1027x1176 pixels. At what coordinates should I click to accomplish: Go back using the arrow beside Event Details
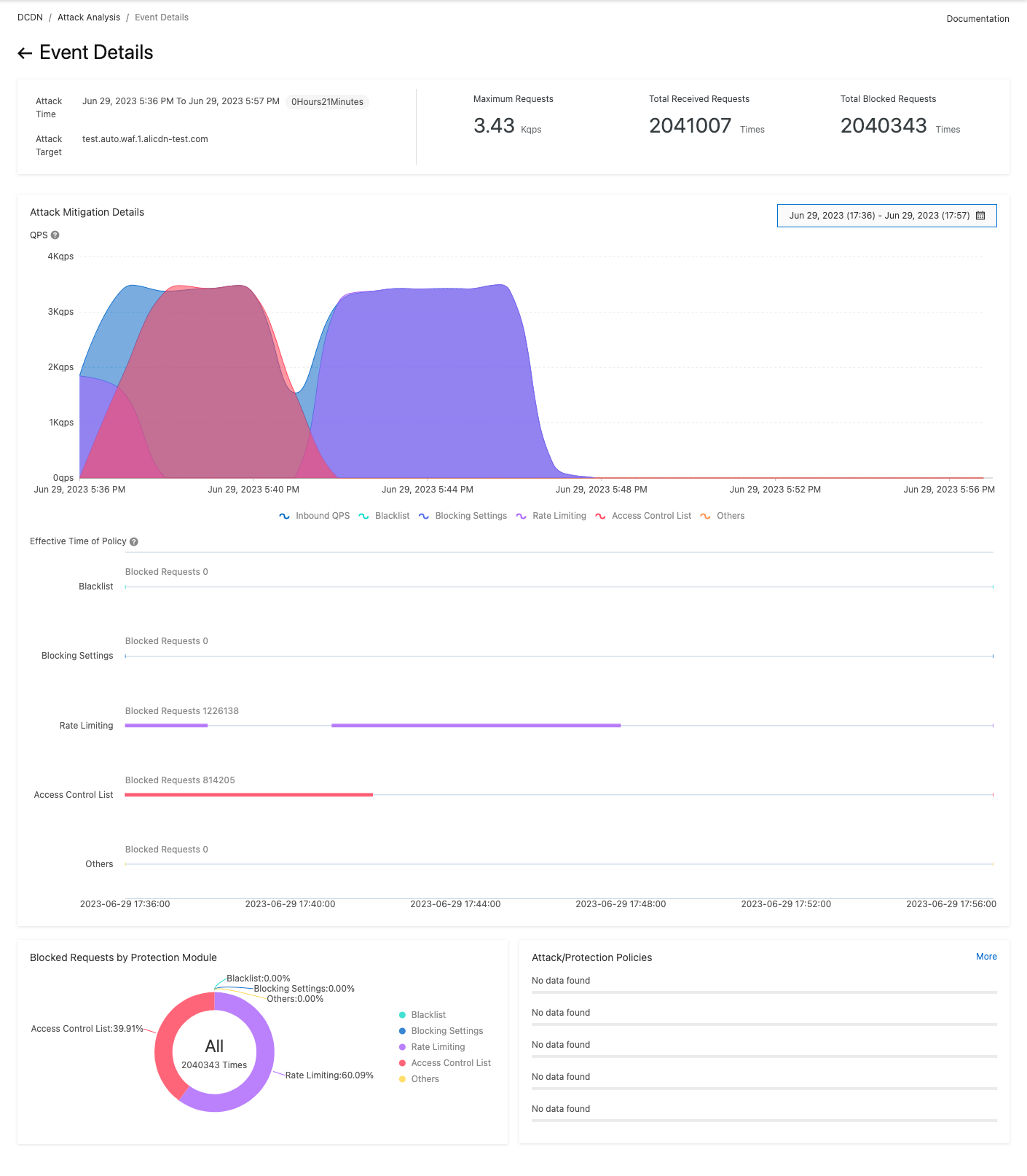pyautogui.click(x=25, y=53)
